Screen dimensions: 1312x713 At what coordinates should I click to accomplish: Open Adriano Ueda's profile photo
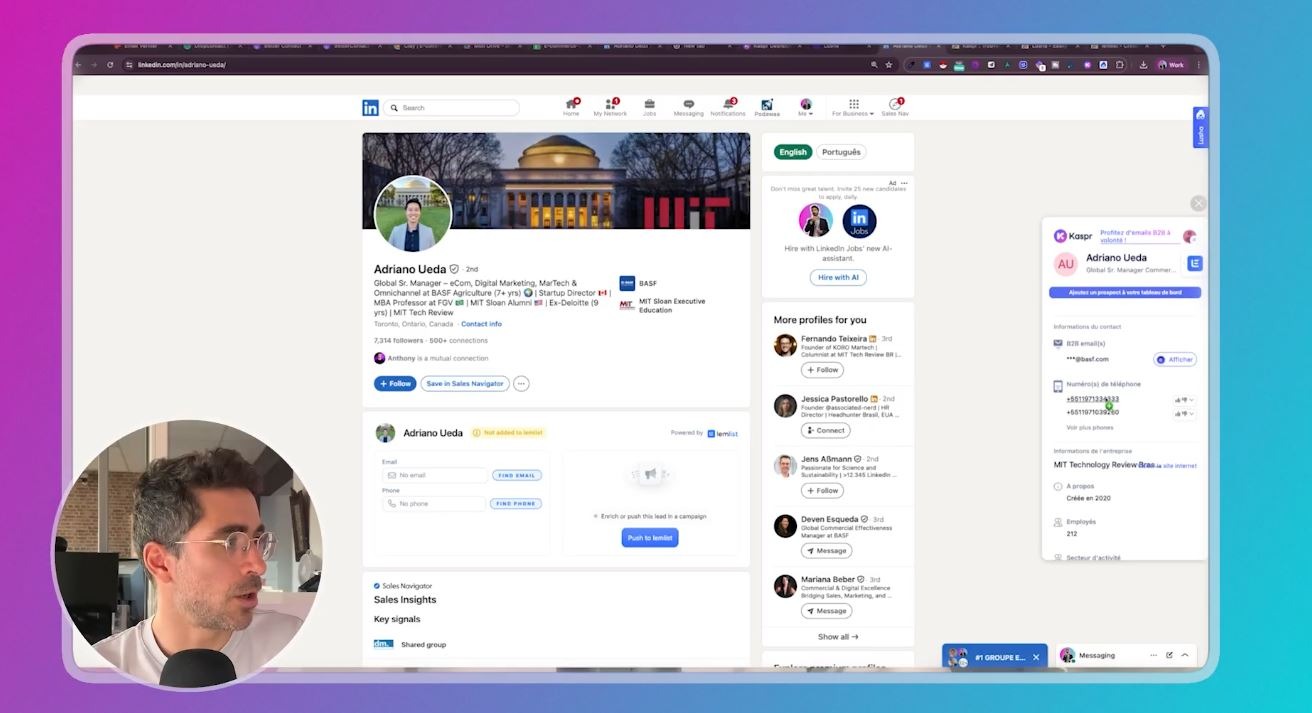point(413,214)
